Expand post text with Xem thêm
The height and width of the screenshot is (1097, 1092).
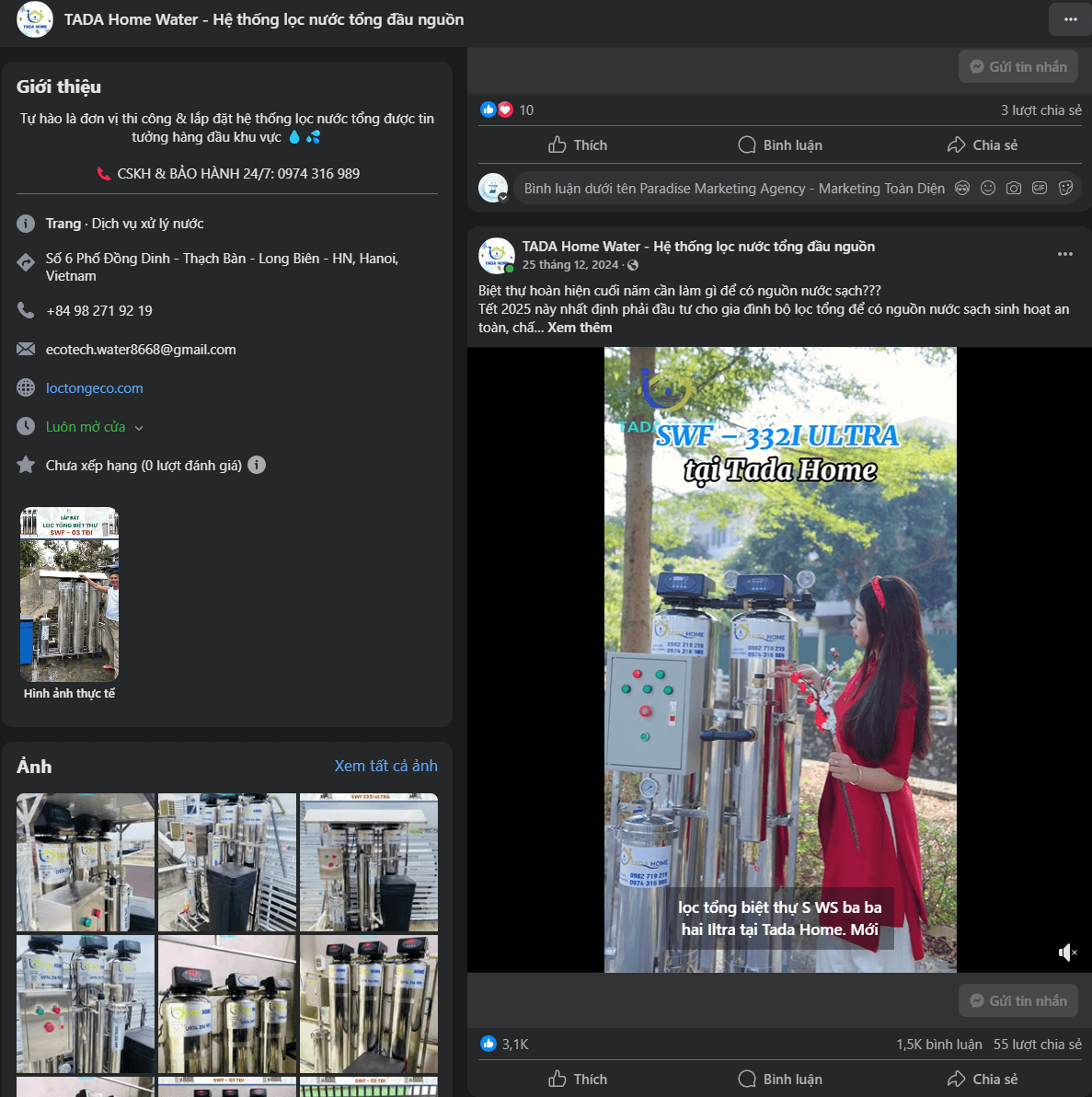tap(580, 328)
